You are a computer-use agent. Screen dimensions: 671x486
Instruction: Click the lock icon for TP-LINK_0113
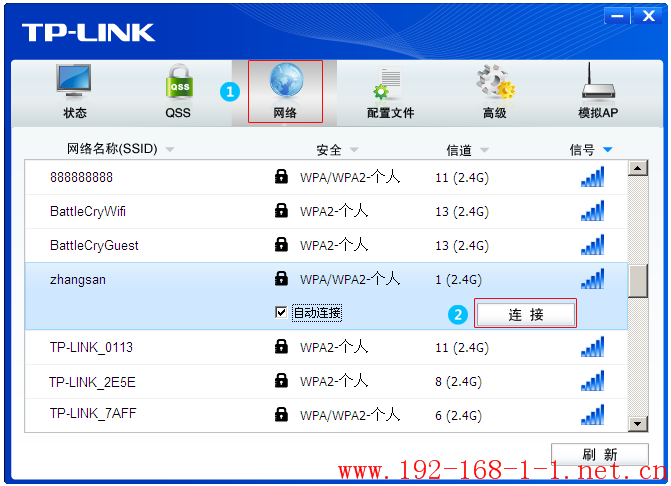click(281, 346)
